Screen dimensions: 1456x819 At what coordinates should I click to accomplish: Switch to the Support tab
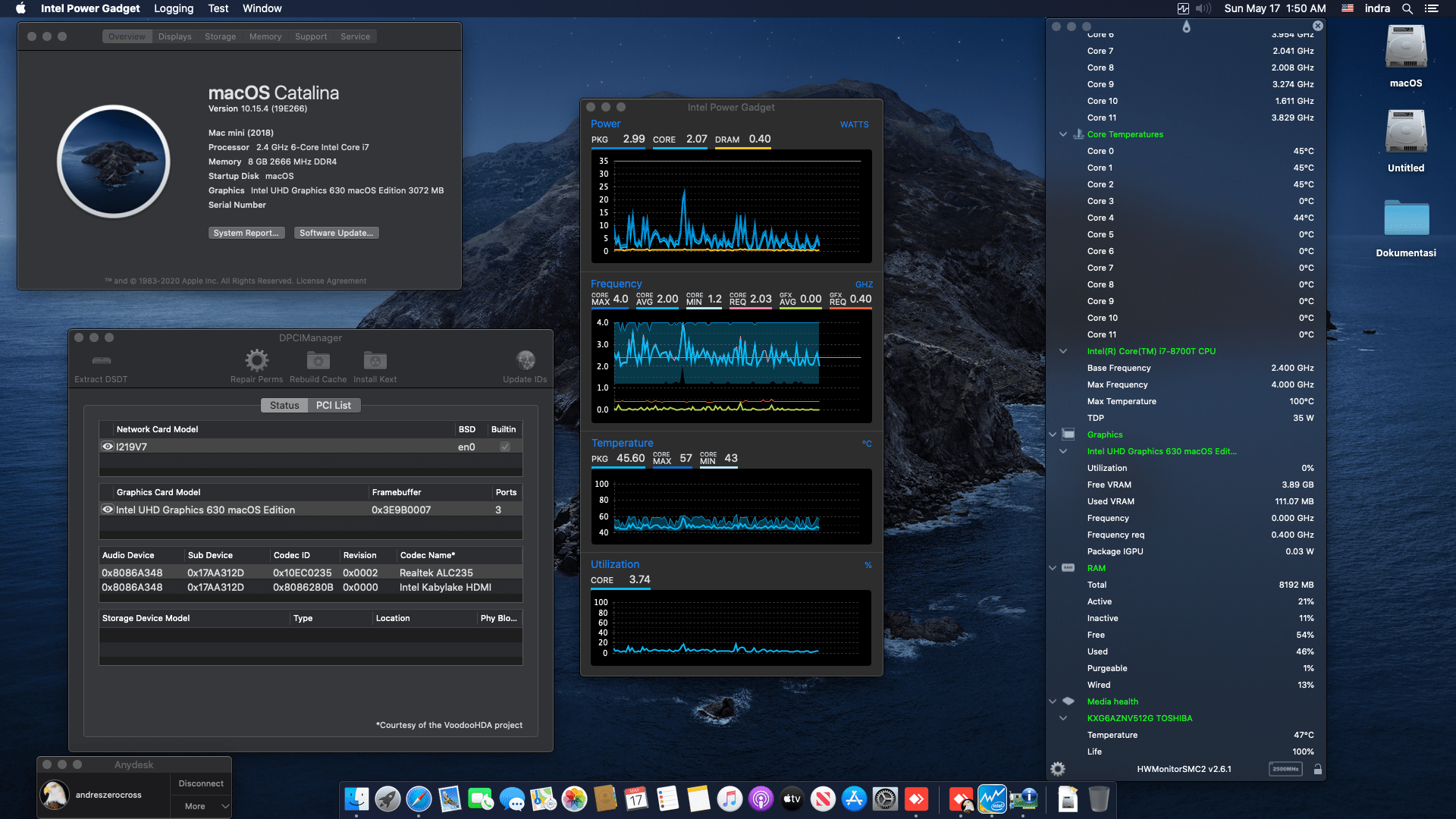click(x=311, y=36)
